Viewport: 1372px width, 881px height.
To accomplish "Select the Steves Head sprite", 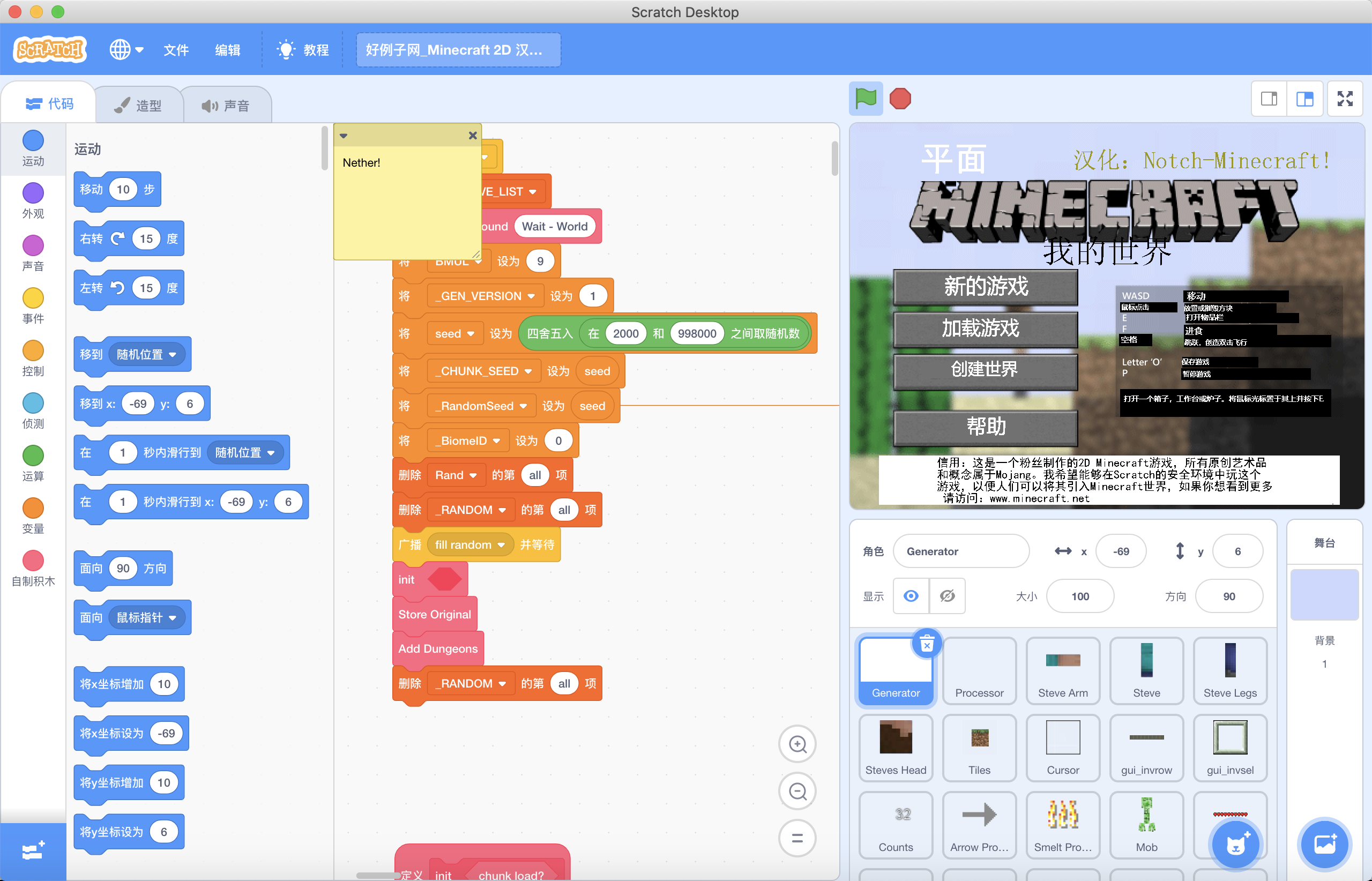I will pyautogui.click(x=896, y=748).
